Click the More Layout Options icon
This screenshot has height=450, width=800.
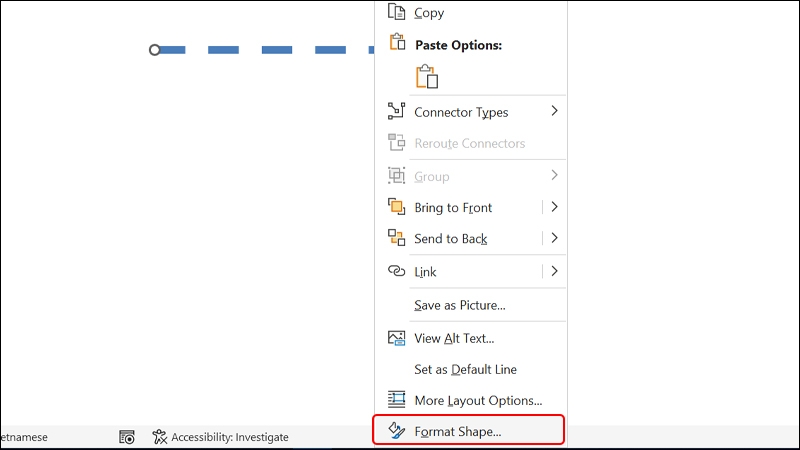pyautogui.click(x=396, y=399)
